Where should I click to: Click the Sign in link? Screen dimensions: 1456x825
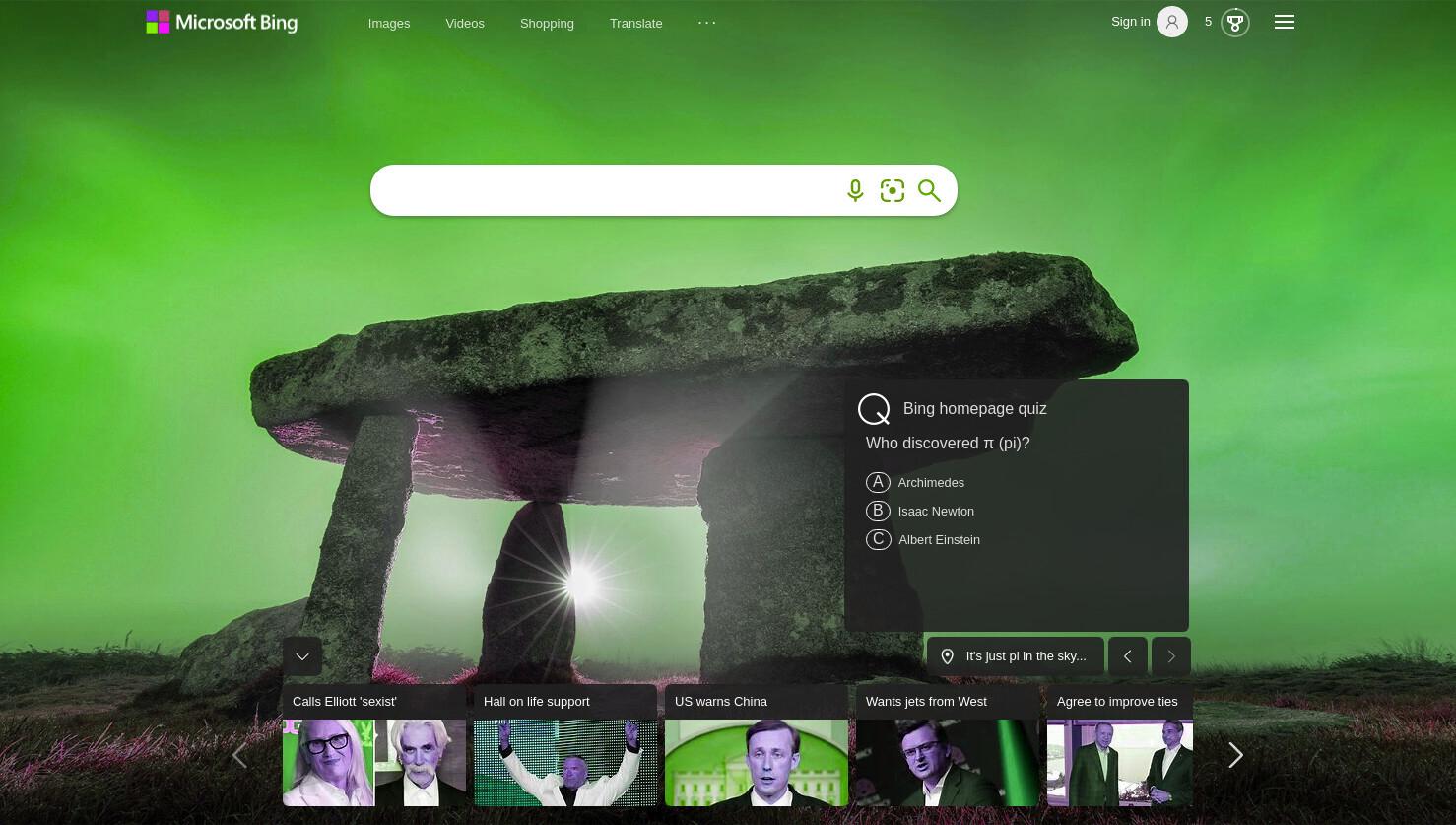1130,22
